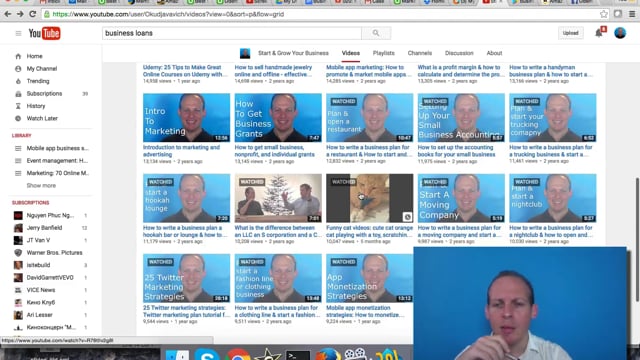Click the YouTube logo
This screenshot has height=360, width=640.
coord(44,33)
